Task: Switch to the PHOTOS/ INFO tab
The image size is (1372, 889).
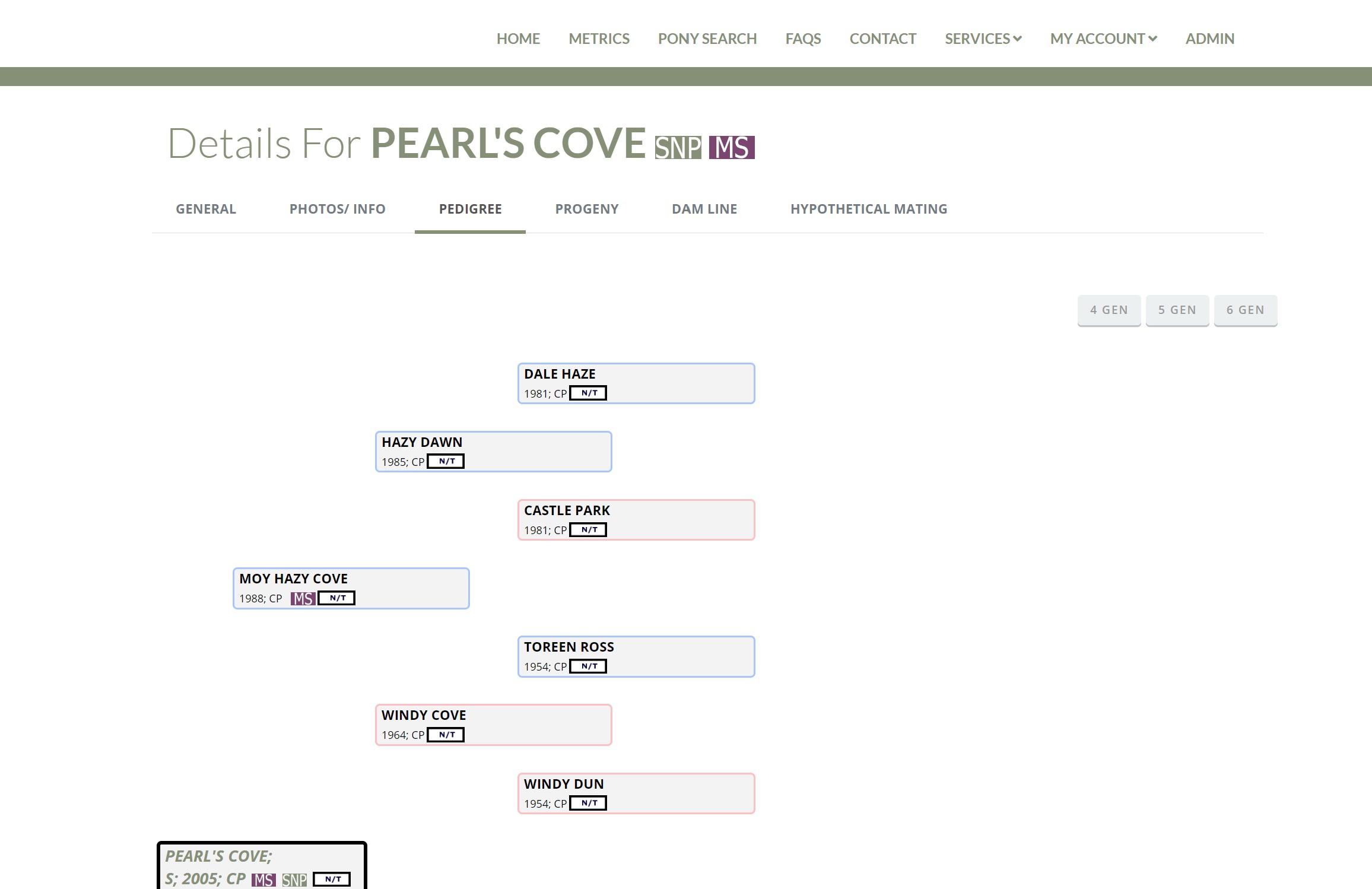Action: [337, 209]
